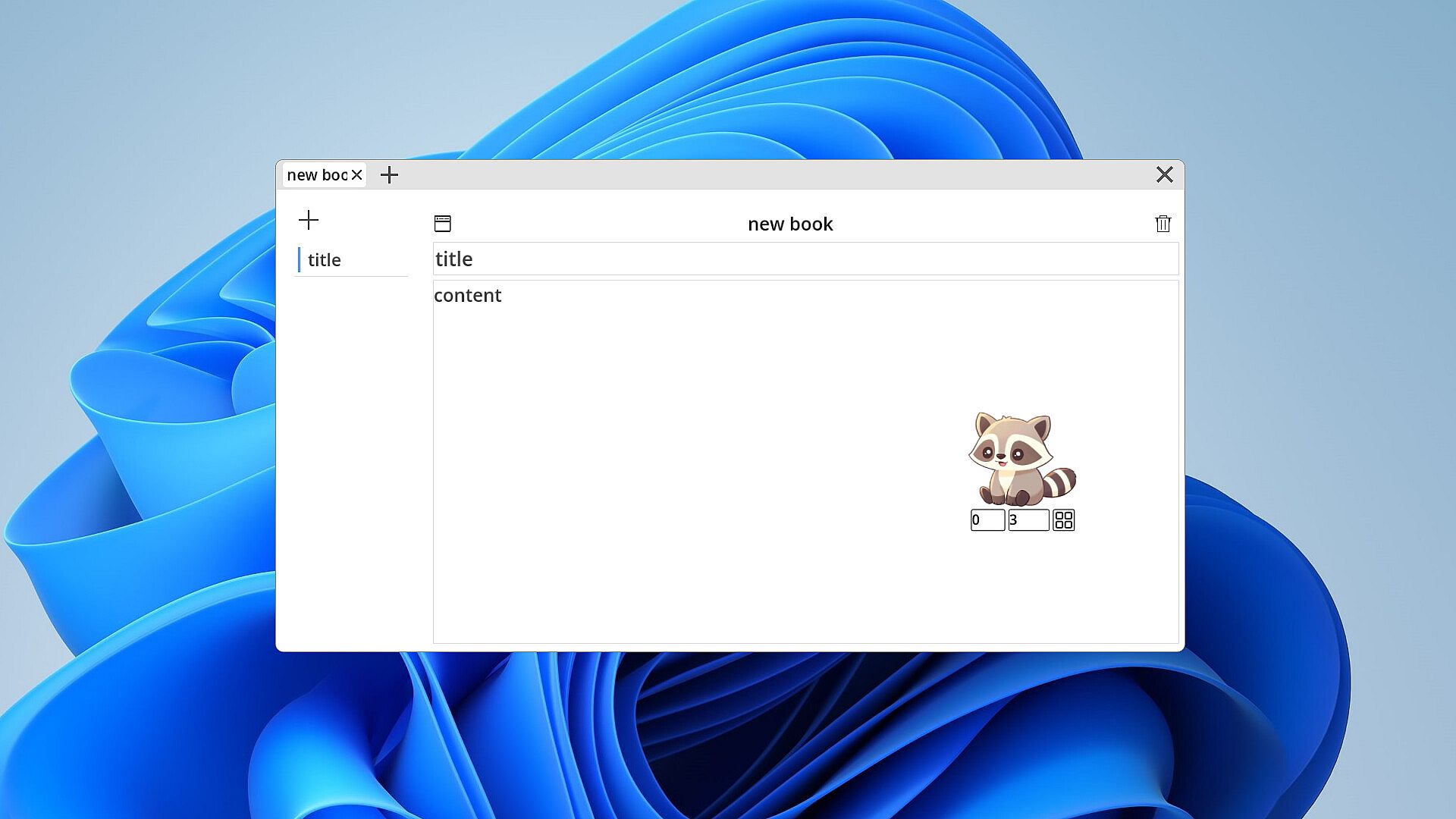Click blank sidebar space below 'title' note
Image resolution: width=1456 pixels, height=819 pixels.
pyautogui.click(x=351, y=455)
